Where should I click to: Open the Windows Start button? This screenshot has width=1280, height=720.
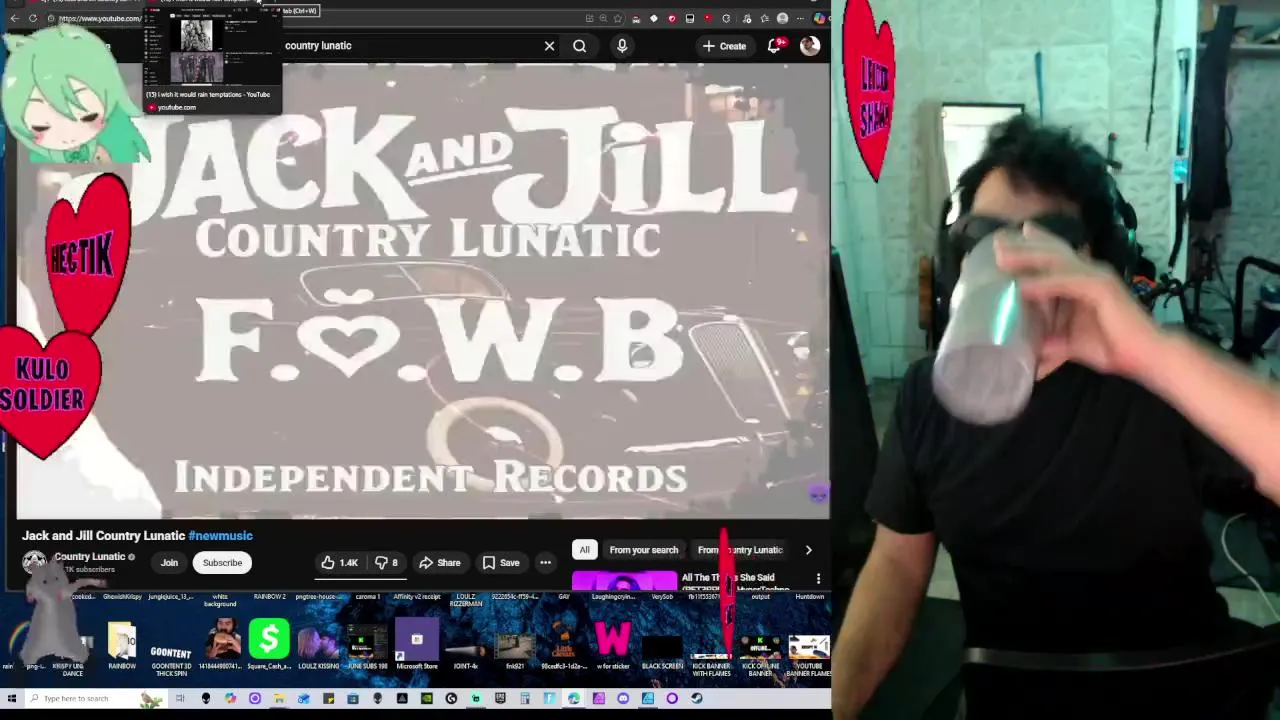[12, 698]
